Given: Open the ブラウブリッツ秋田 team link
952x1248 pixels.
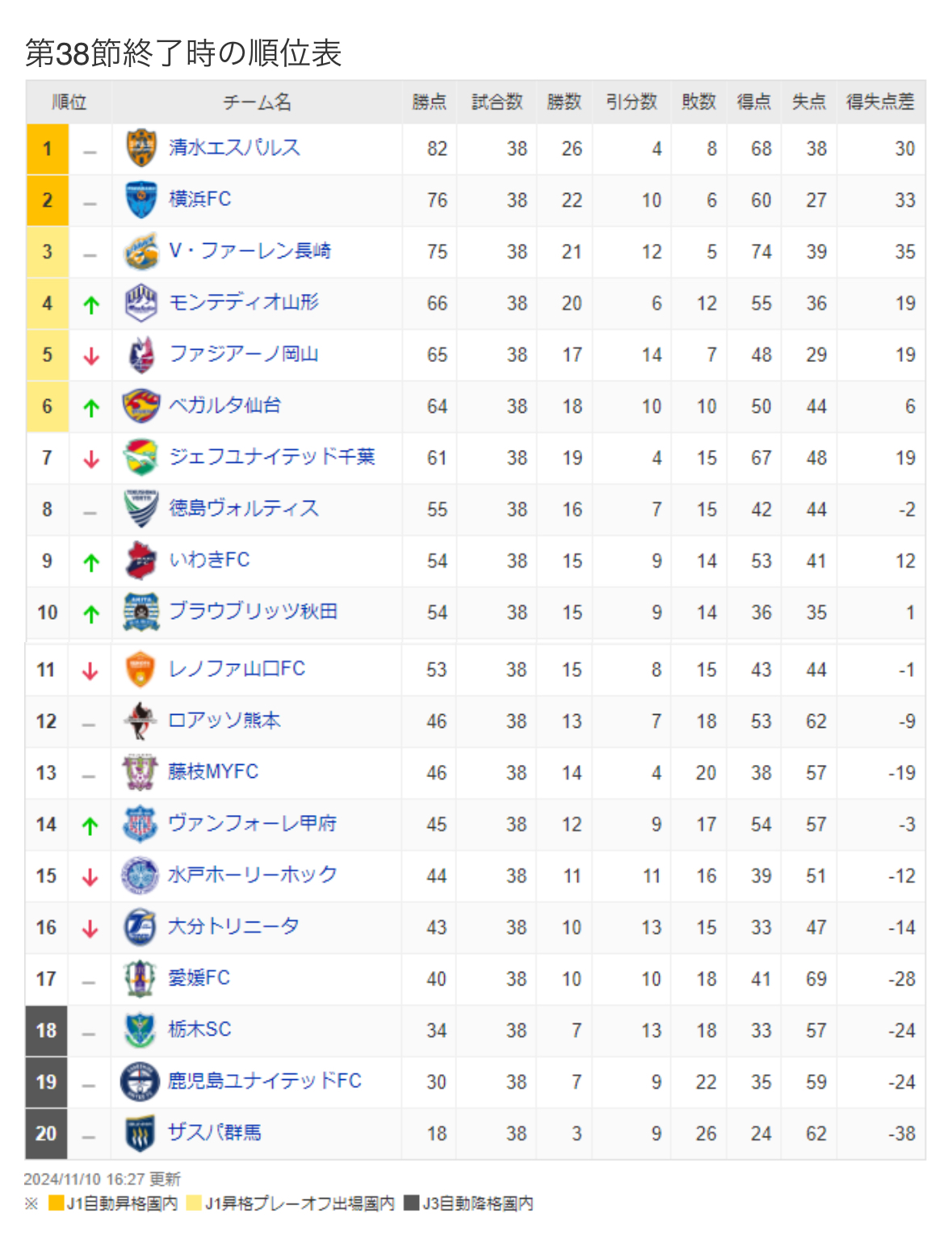Looking at the screenshot, I should point(253,611).
